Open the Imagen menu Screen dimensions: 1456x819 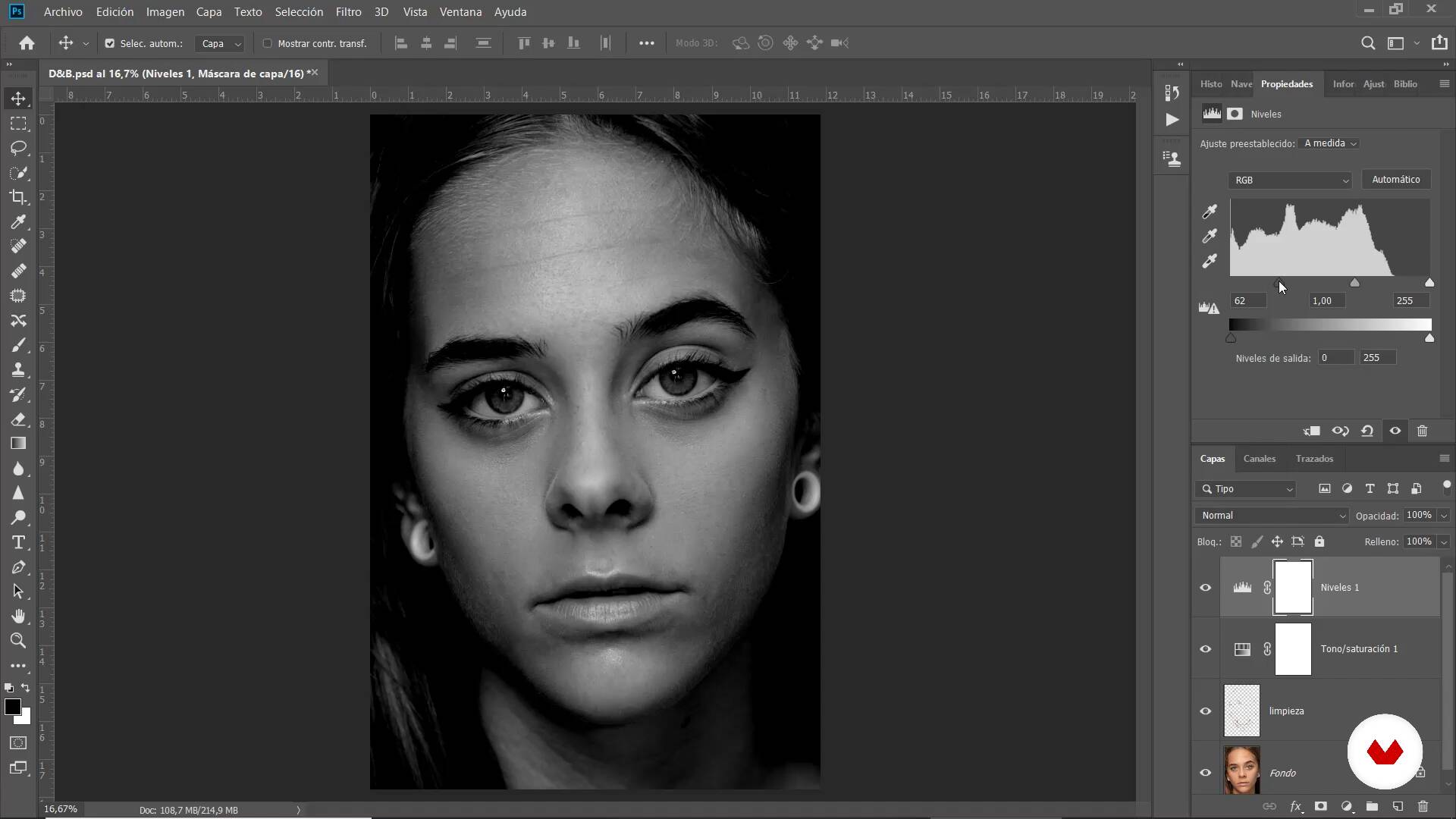[x=165, y=12]
